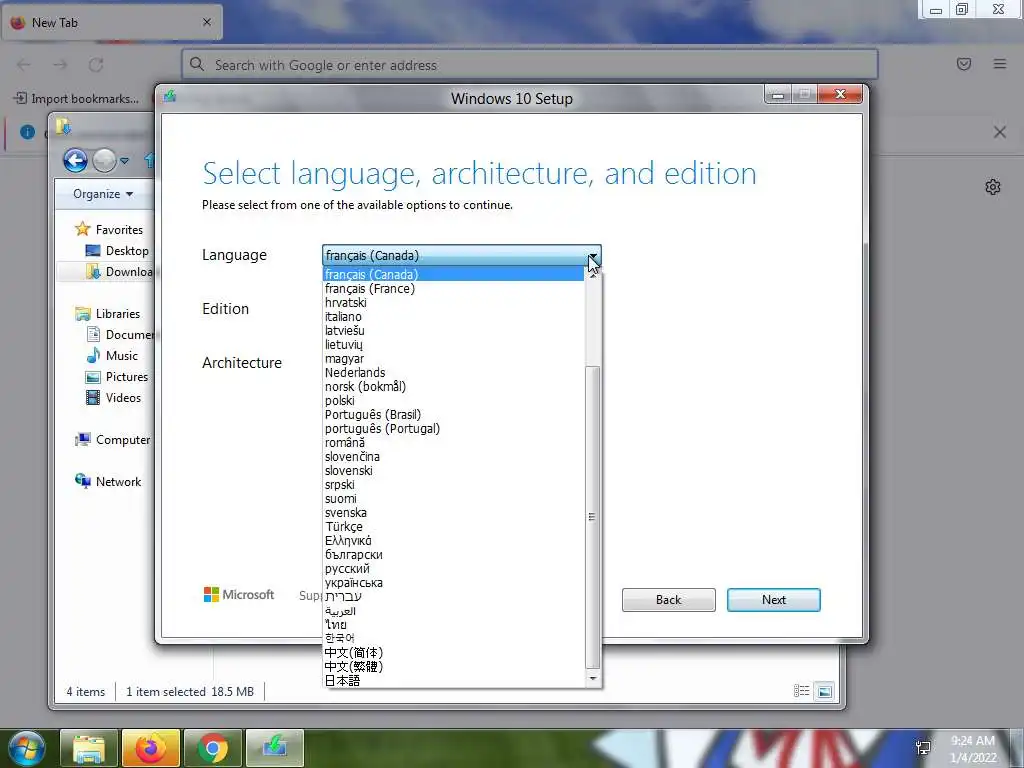Choose hrvatski in the language dropdown

pyautogui.click(x=454, y=302)
